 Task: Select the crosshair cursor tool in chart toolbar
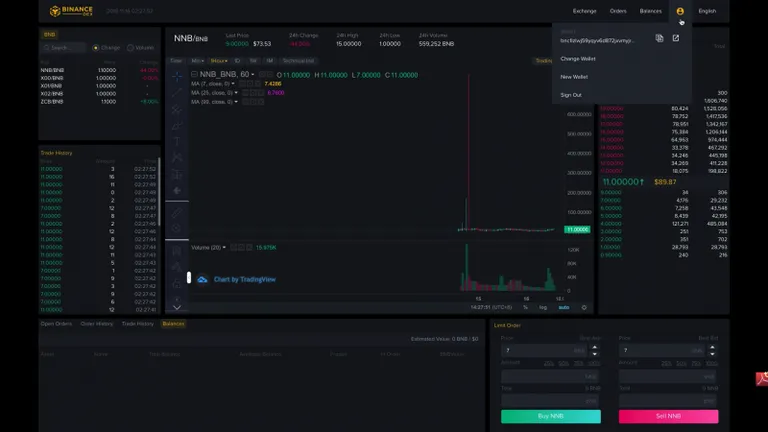(177, 76)
